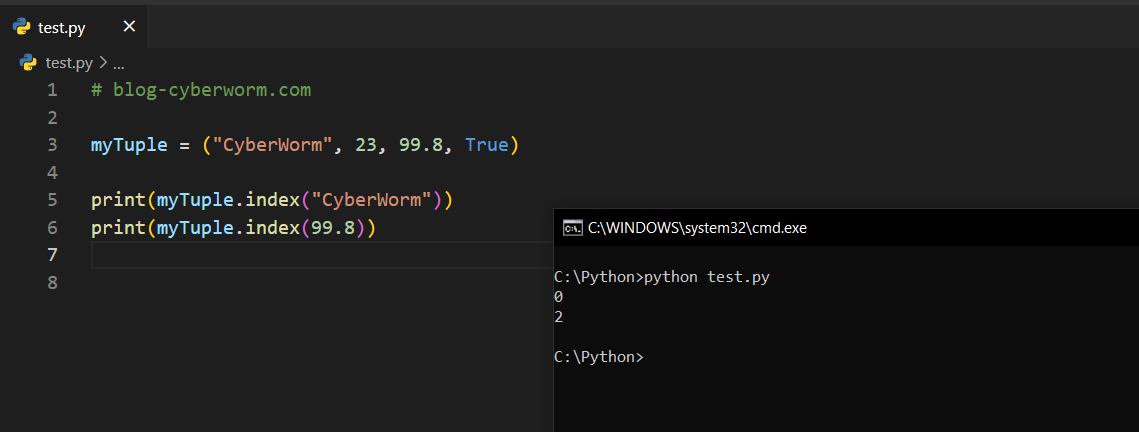Place cursor on myTuple variable on line 3
This screenshot has height=432, width=1139.
point(129,145)
